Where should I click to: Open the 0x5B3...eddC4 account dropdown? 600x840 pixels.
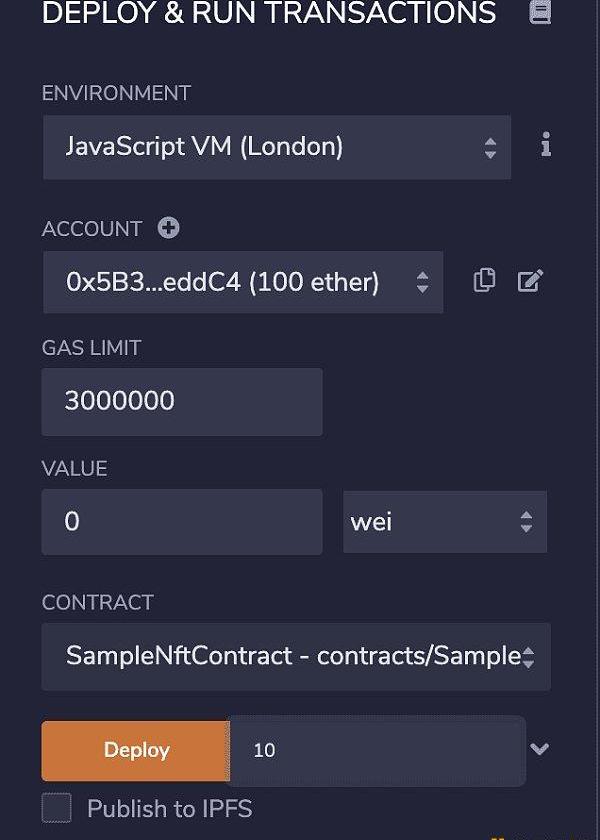pos(243,282)
